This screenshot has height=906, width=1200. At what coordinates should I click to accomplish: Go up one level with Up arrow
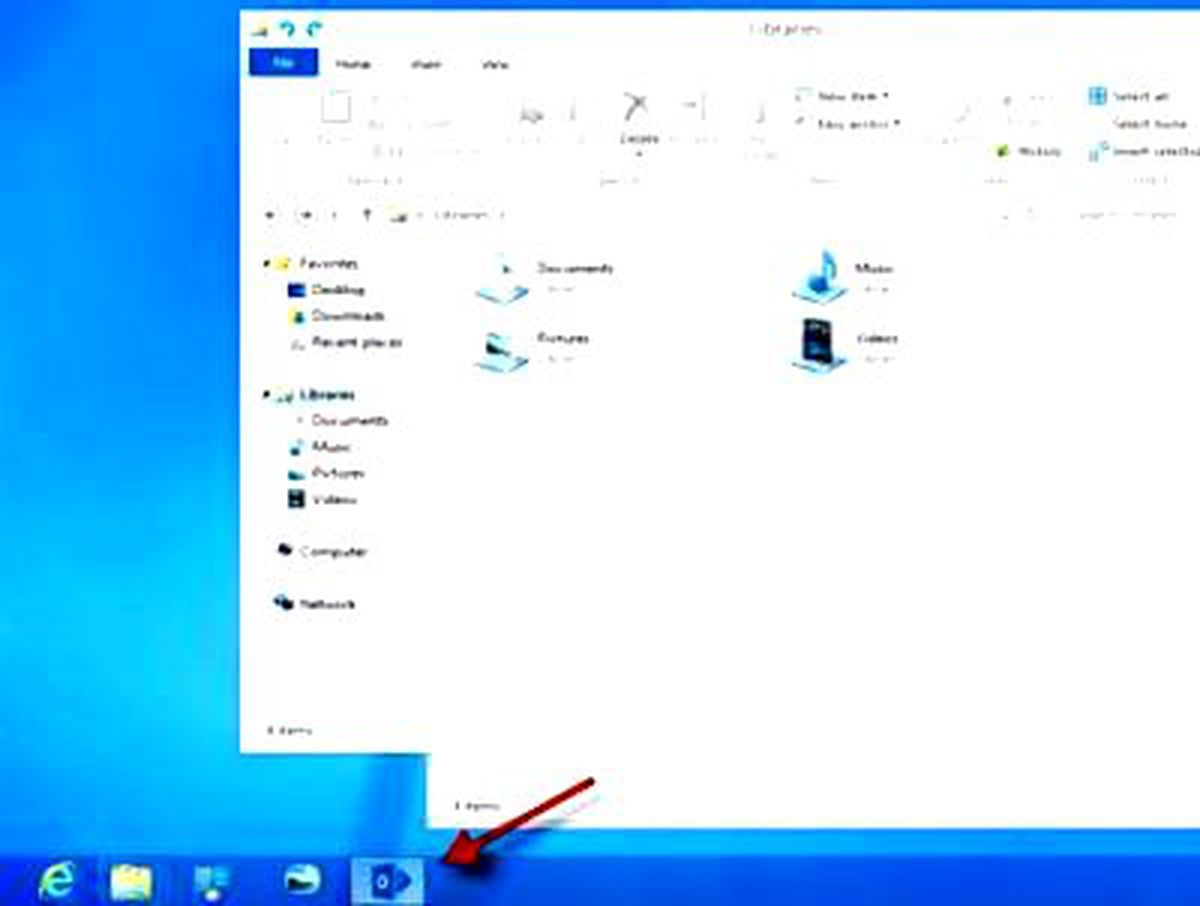click(x=366, y=214)
